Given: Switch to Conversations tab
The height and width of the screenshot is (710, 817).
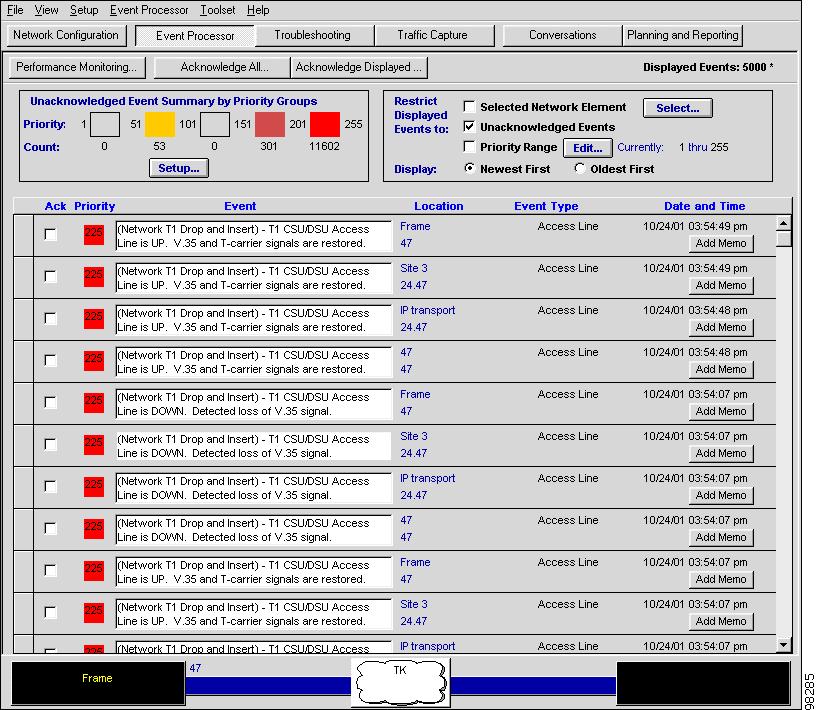Looking at the screenshot, I should [563, 35].
